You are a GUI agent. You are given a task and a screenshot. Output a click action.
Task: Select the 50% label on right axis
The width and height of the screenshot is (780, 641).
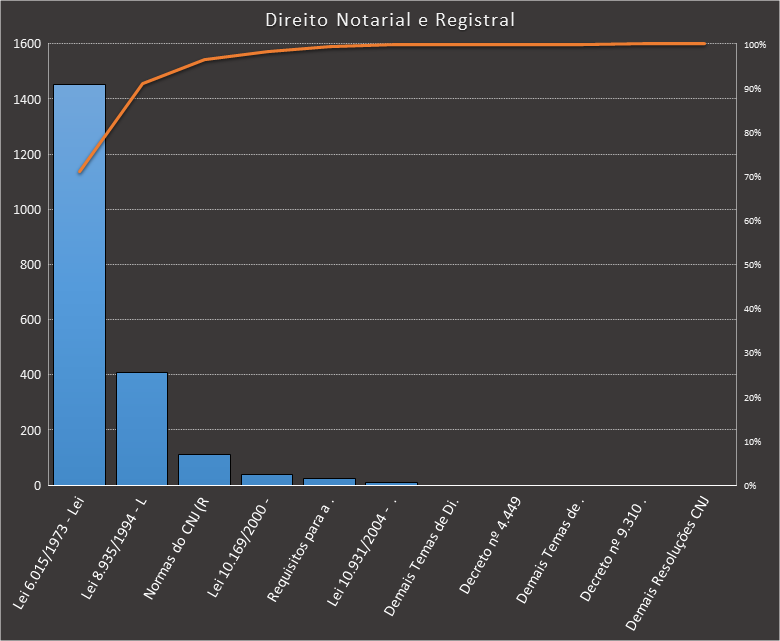[x=753, y=265]
